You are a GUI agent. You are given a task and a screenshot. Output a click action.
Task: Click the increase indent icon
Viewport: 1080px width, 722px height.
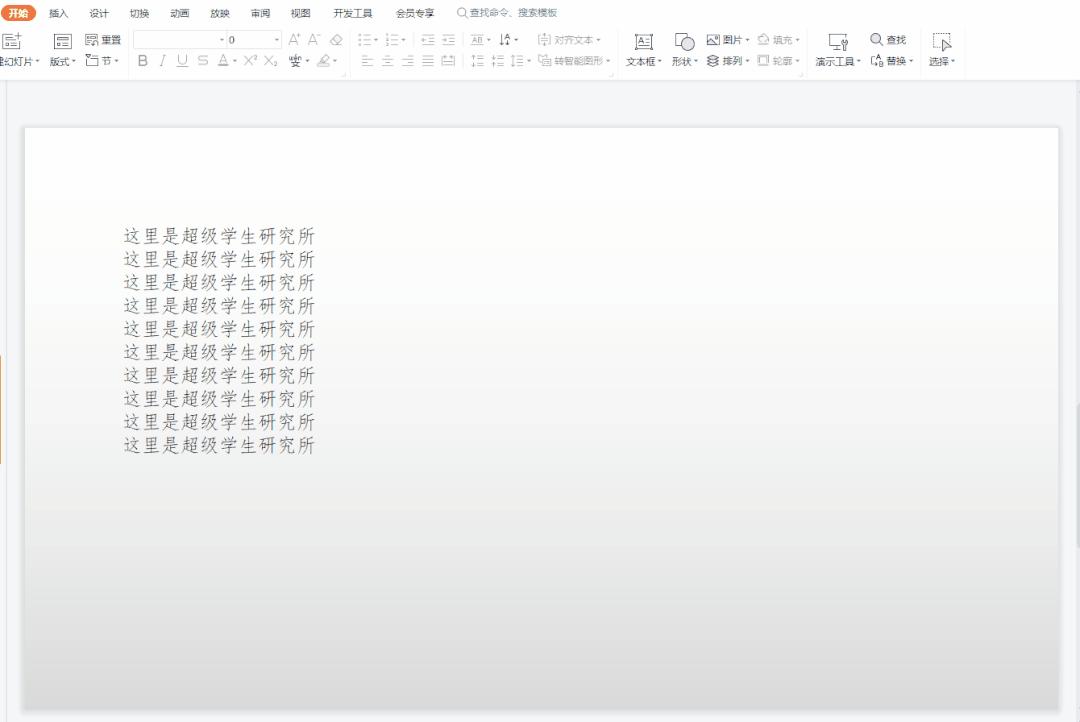click(x=448, y=40)
